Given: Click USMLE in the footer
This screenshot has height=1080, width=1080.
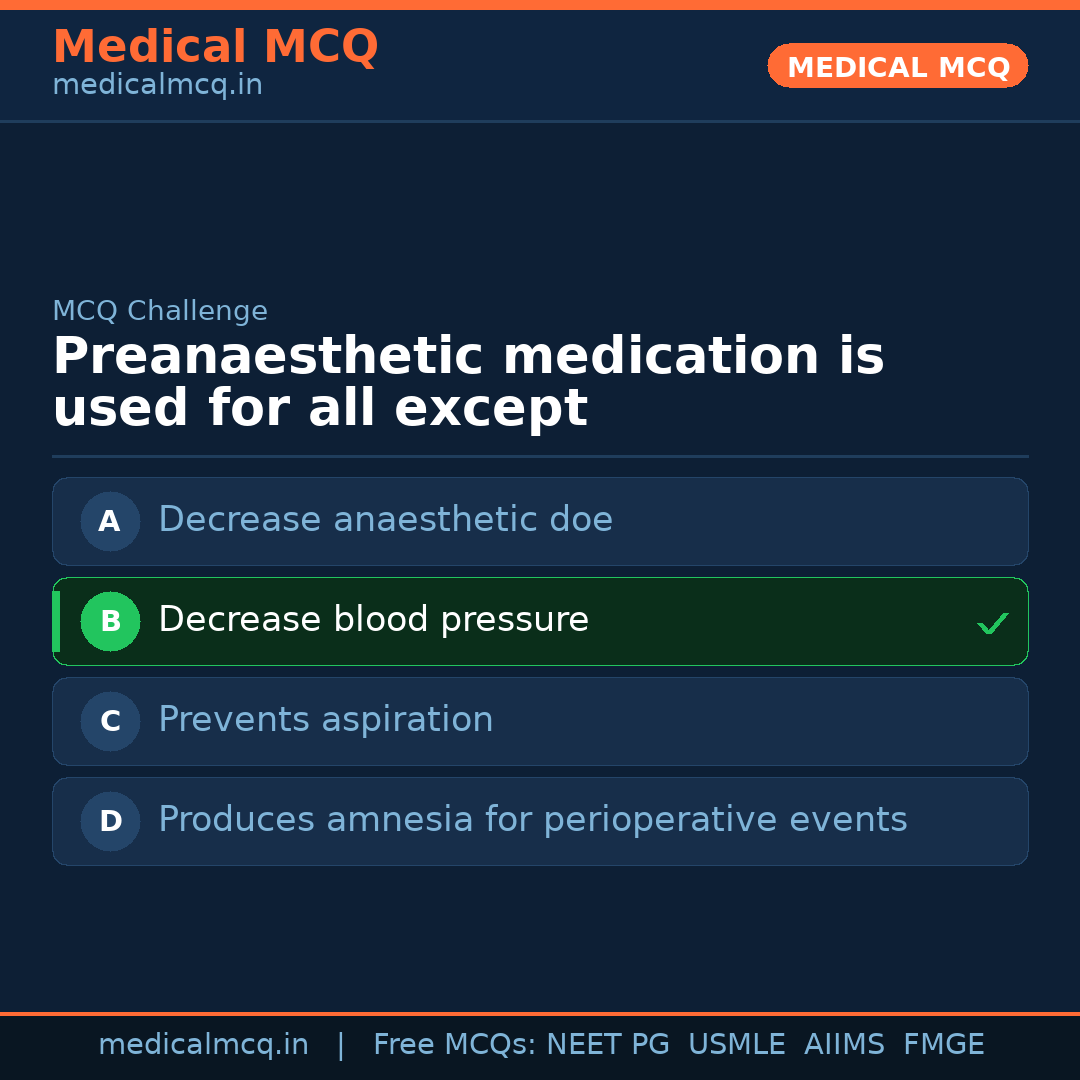Looking at the screenshot, I should click(736, 1045).
